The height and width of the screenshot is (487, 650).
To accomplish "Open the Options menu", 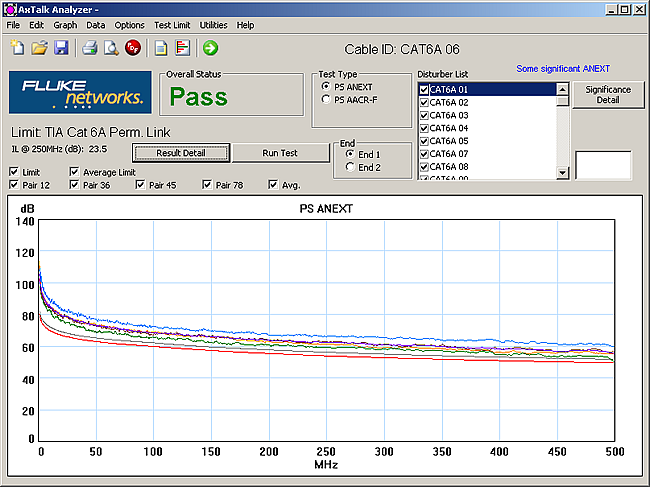I will coord(129,25).
